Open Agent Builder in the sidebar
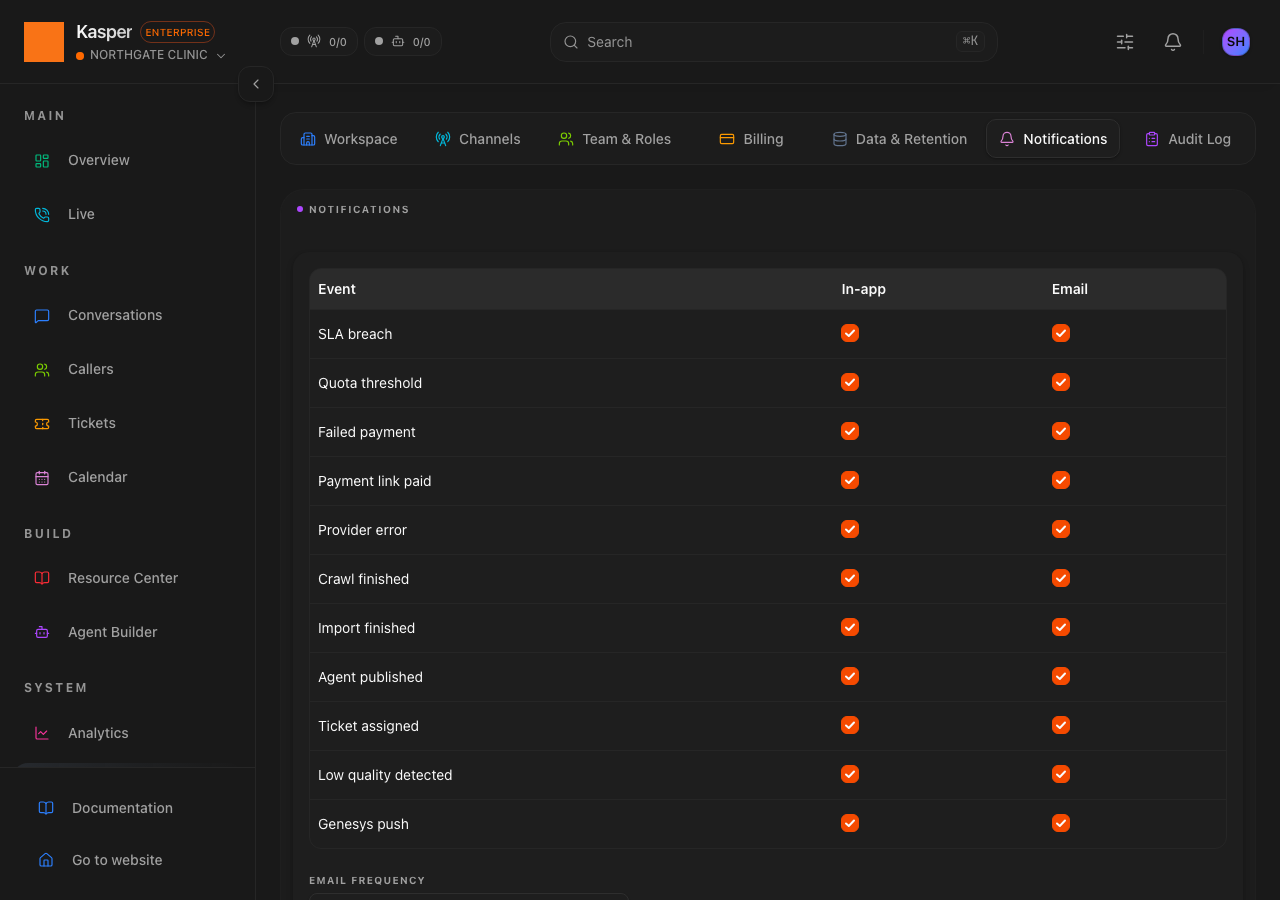The height and width of the screenshot is (900, 1280). click(128, 632)
